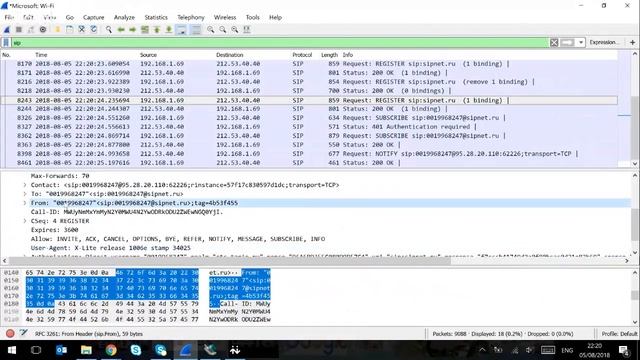Click in the sip display filter field
The width and height of the screenshot is (640, 360).
tap(280, 42)
